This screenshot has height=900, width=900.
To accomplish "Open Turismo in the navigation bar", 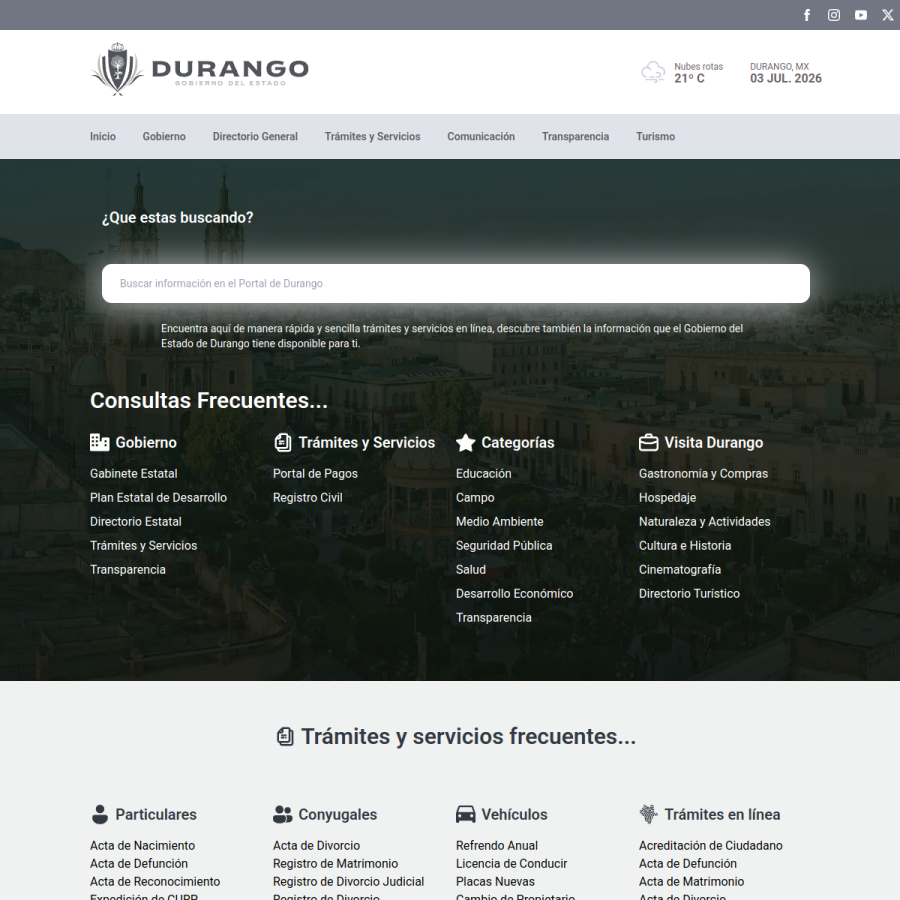I will [655, 137].
